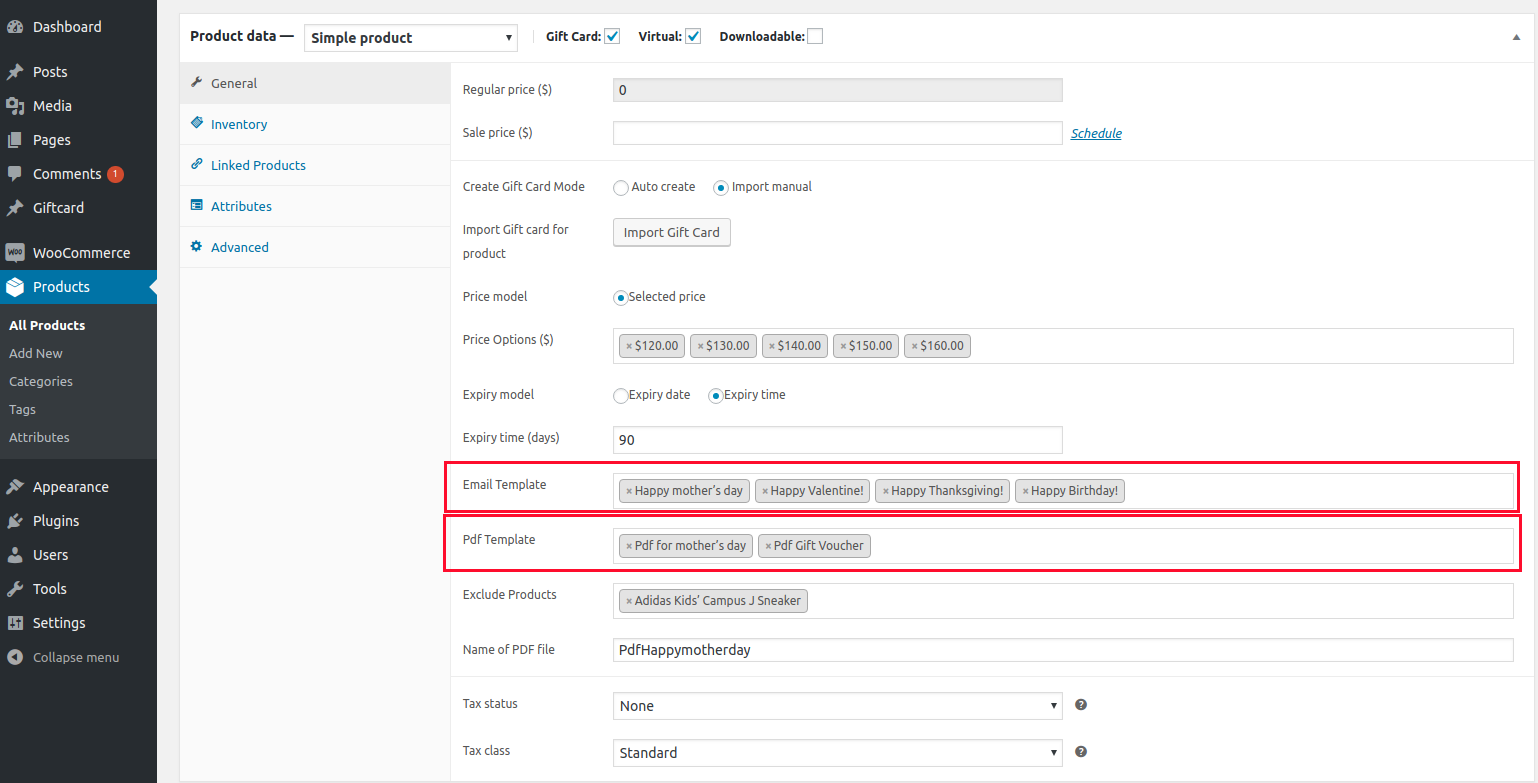Open the product Tags link
This screenshot has height=783, width=1538.
click(22, 409)
